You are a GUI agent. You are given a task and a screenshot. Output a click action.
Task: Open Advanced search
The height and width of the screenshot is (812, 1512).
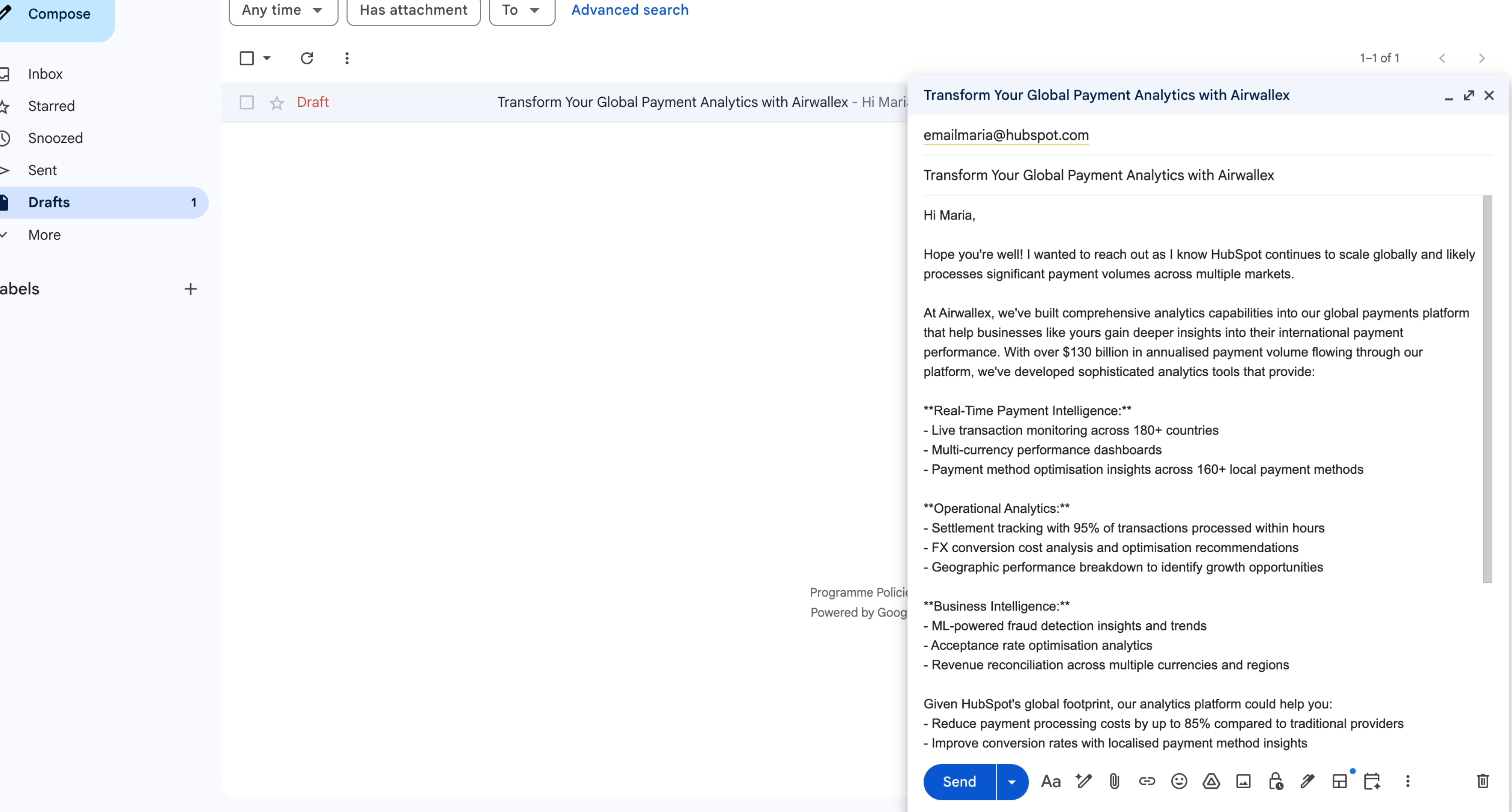pyautogui.click(x=629, y=9)
